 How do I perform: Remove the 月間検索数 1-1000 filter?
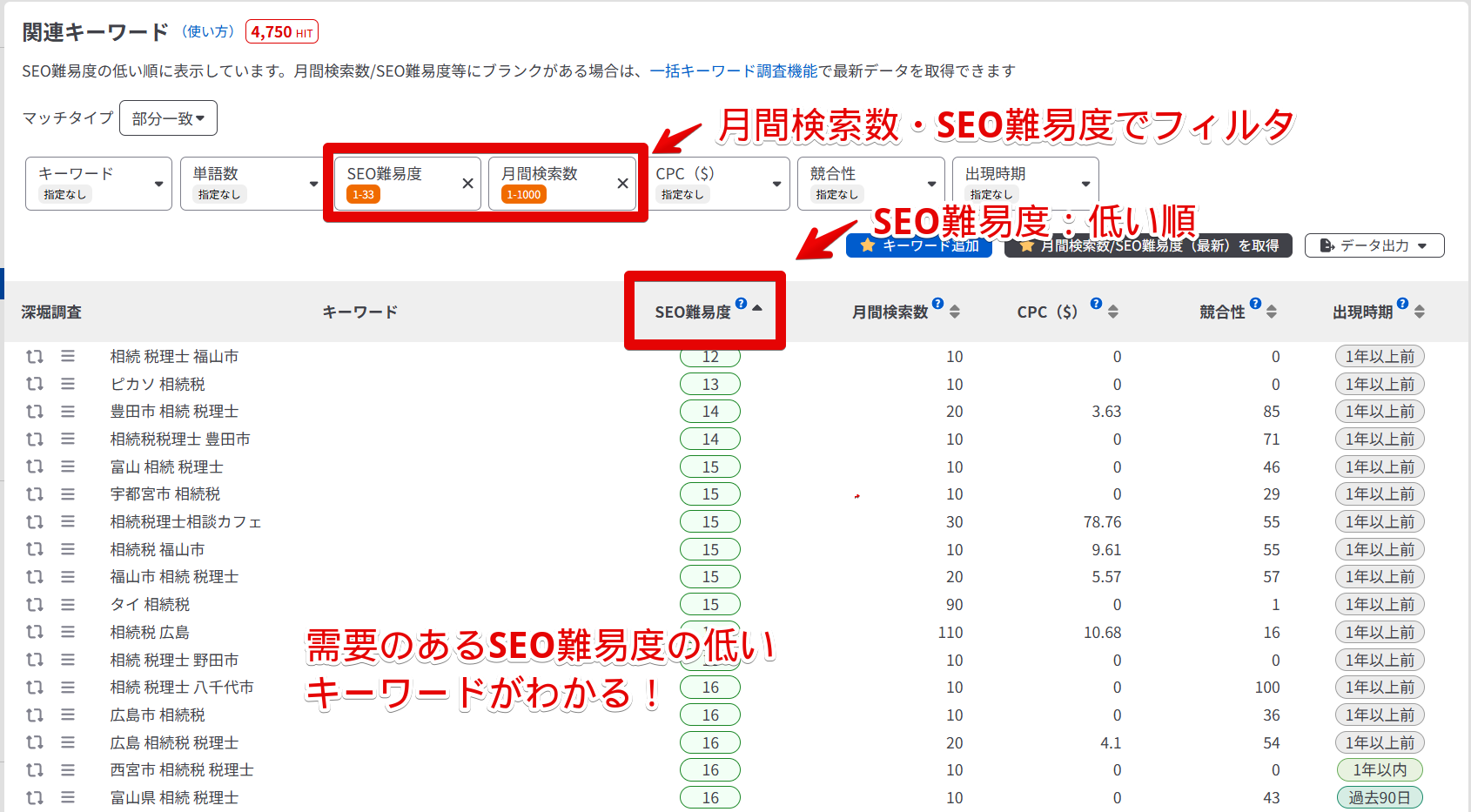tap(622, 184)
